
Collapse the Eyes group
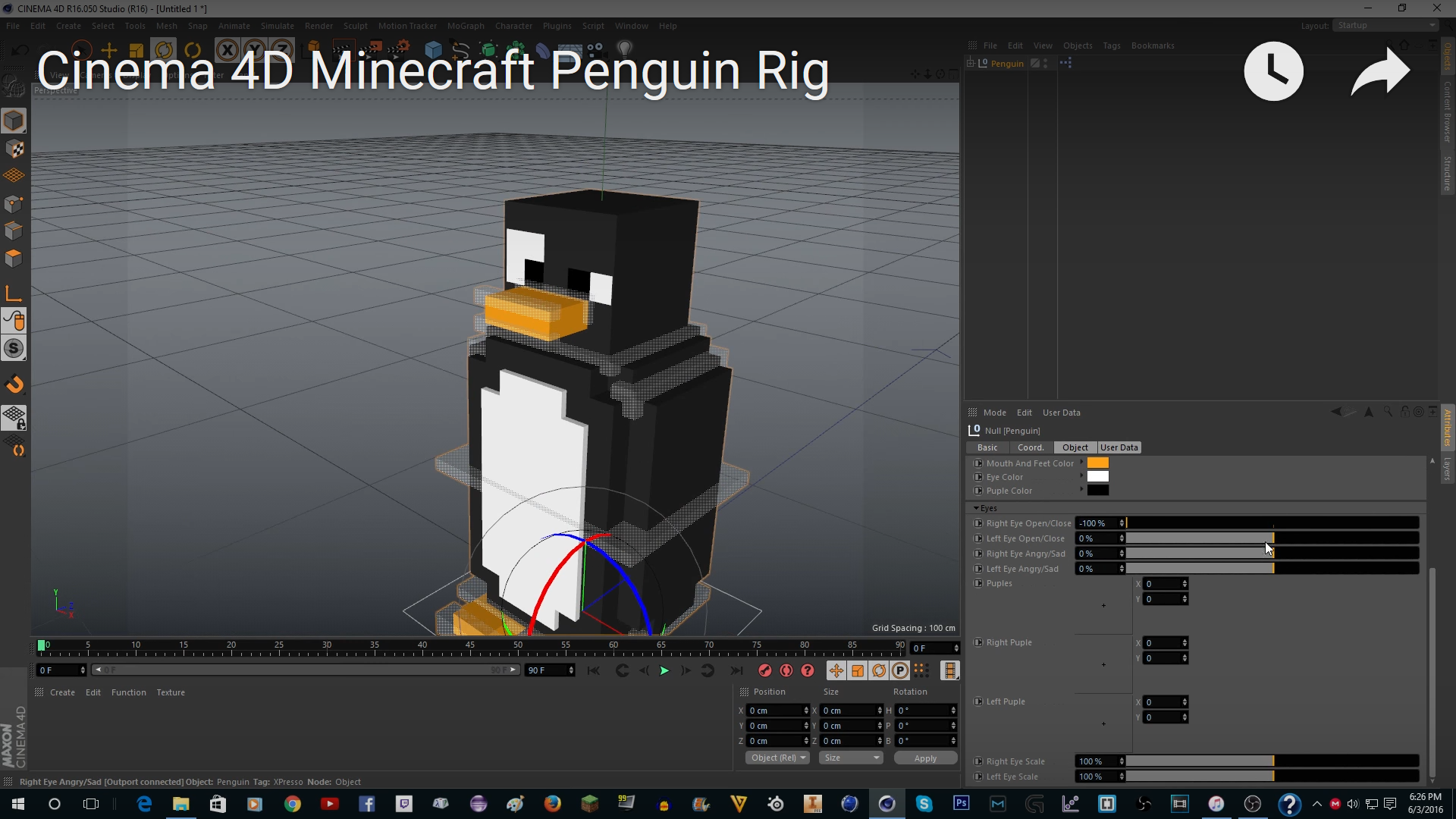pyautogui.click(x=976, y=508)
